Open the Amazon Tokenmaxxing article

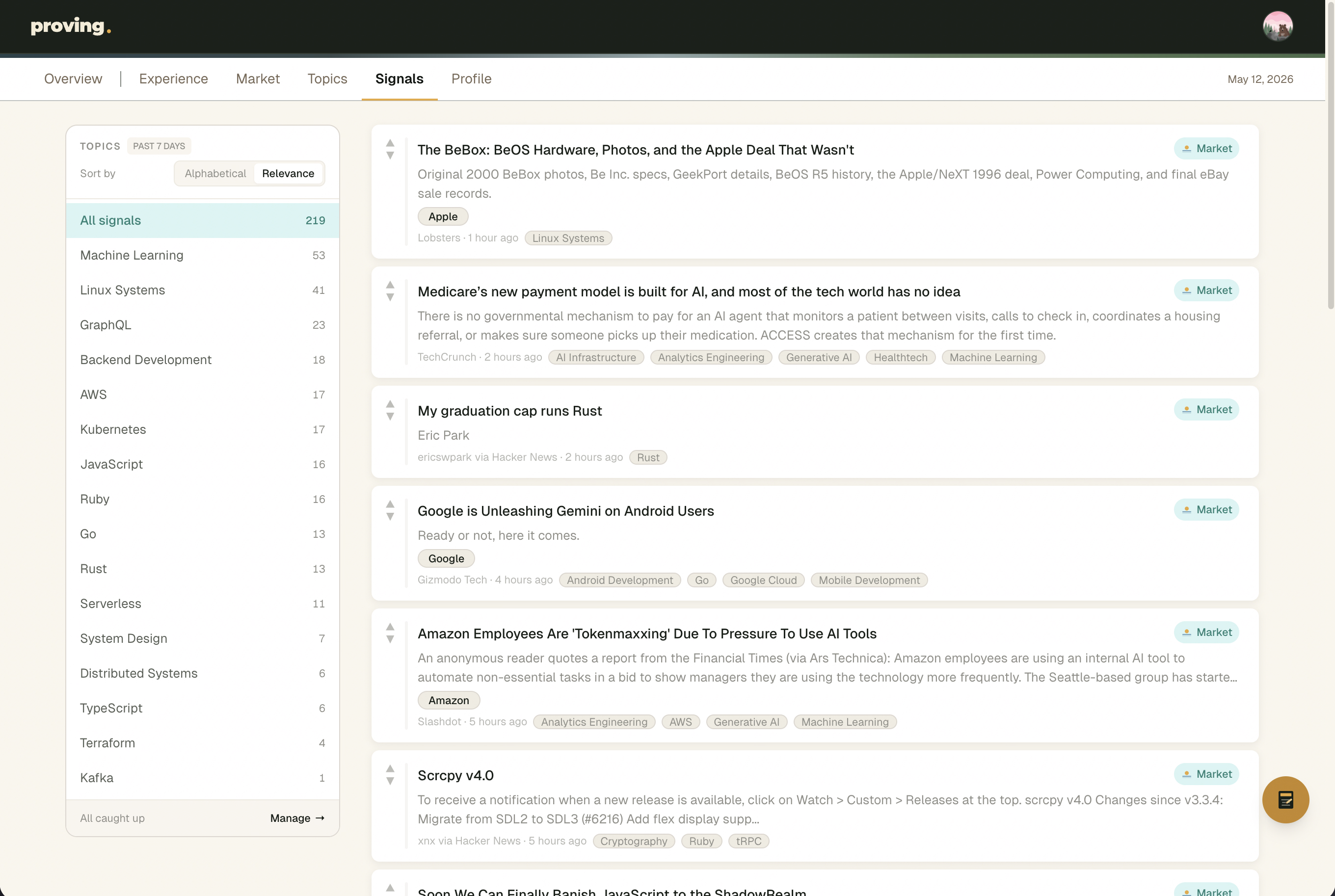coord(647,633)
